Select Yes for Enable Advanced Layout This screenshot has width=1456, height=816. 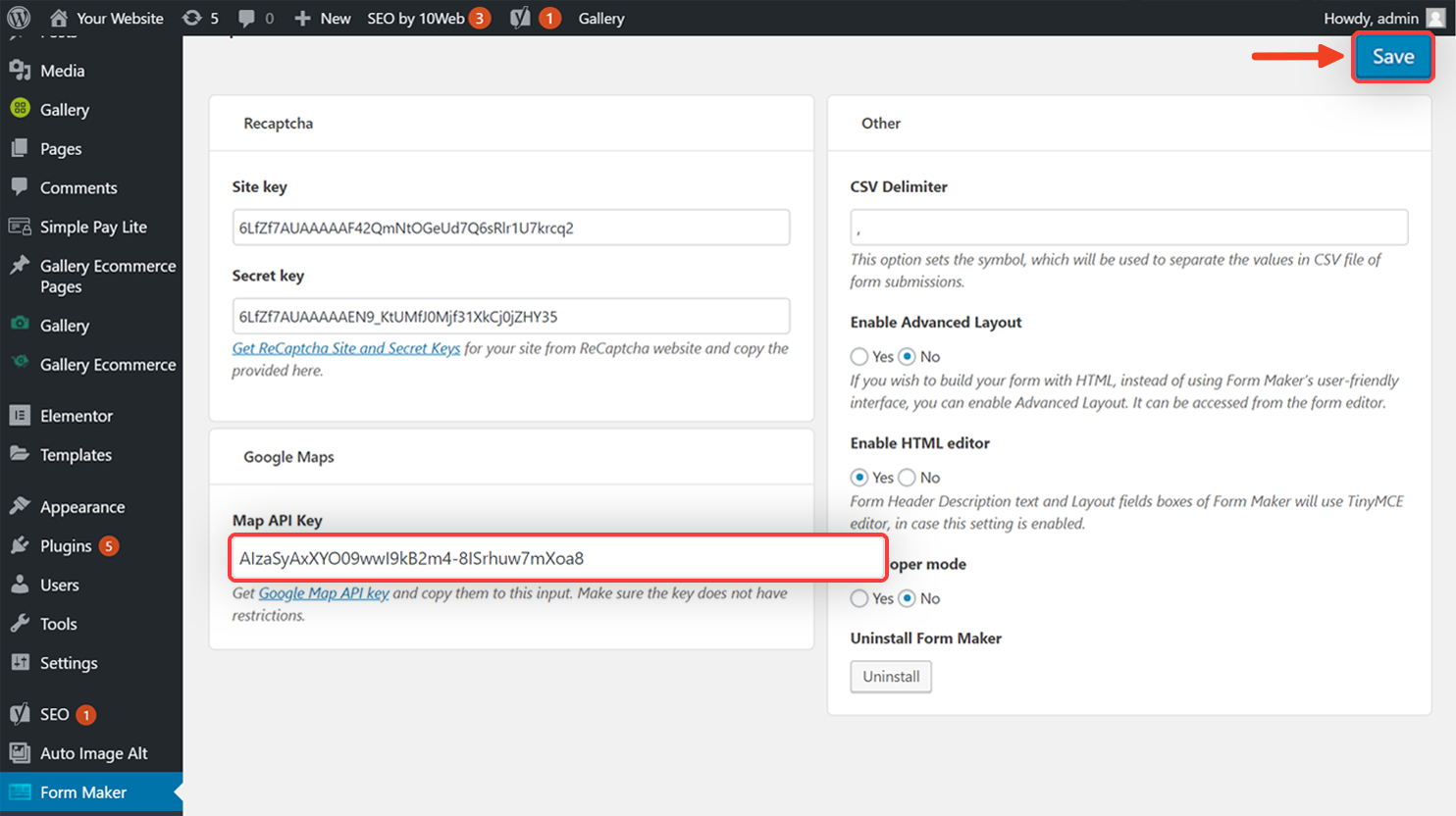click(859, 356)
